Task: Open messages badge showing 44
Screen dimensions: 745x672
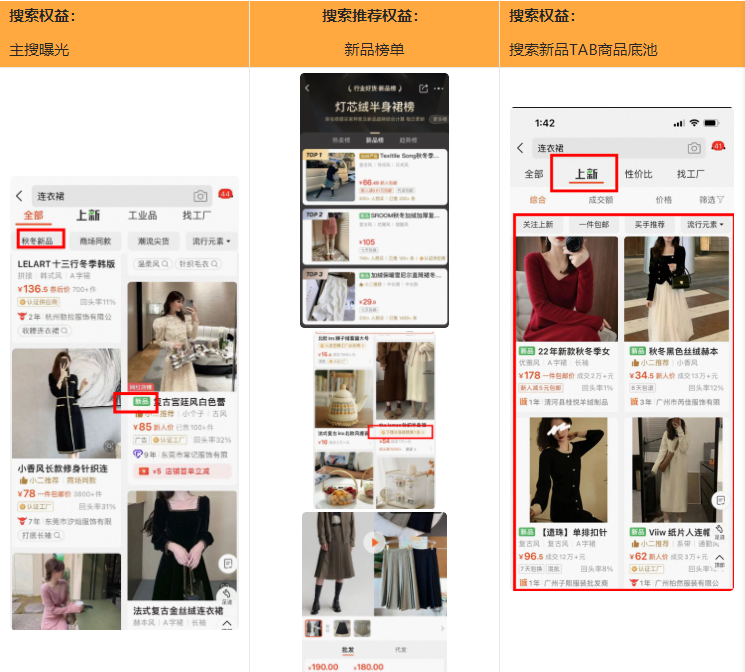Action: pyautogui.click(x=225, y=194)
